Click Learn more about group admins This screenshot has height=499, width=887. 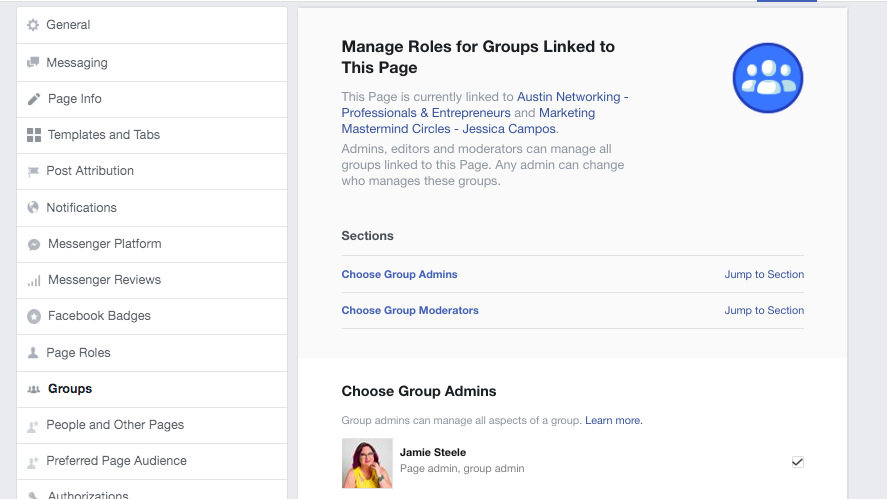(613, 421)
